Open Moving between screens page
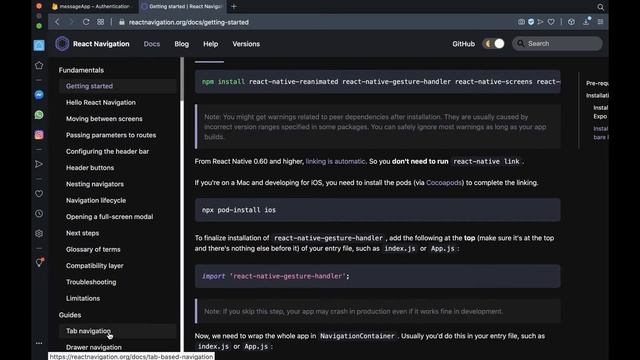The width and height of the screenshot is (640, 360). click(x=104, y=119)
